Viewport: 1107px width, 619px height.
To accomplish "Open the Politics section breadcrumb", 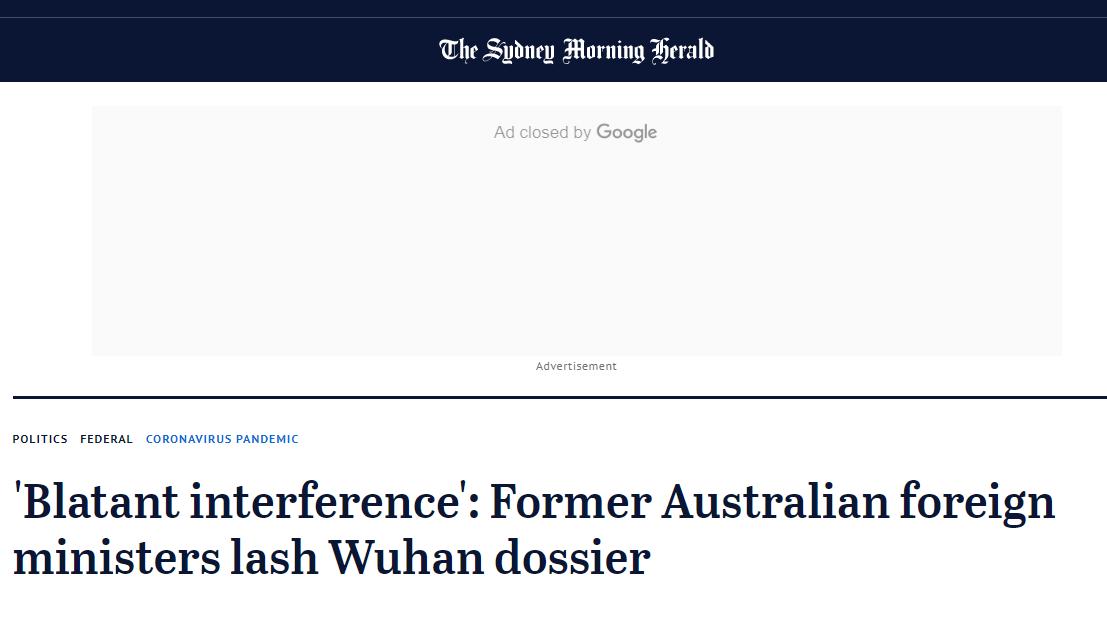I will (40, 439).
